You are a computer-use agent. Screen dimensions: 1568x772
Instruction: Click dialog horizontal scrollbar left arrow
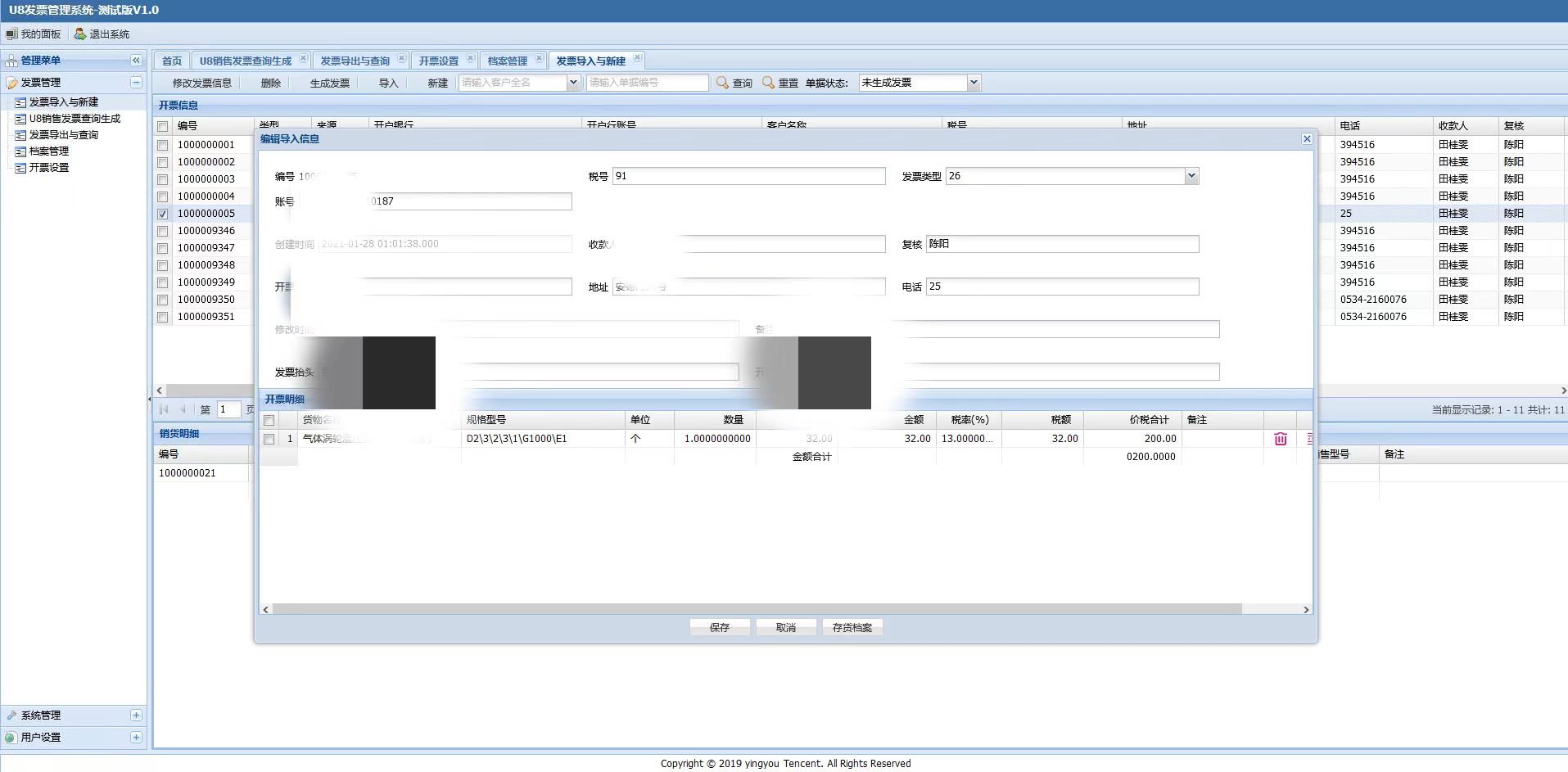265,610
